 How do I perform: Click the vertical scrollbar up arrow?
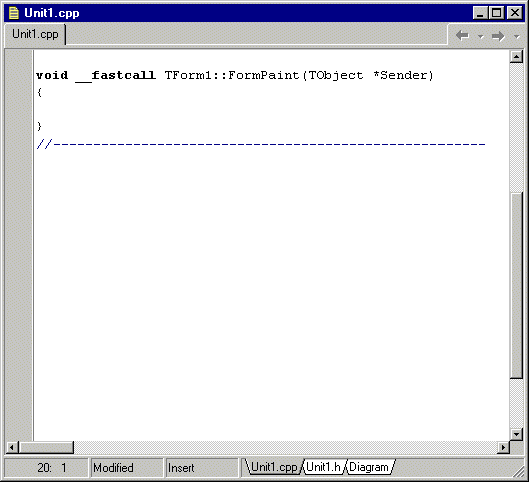516,56
